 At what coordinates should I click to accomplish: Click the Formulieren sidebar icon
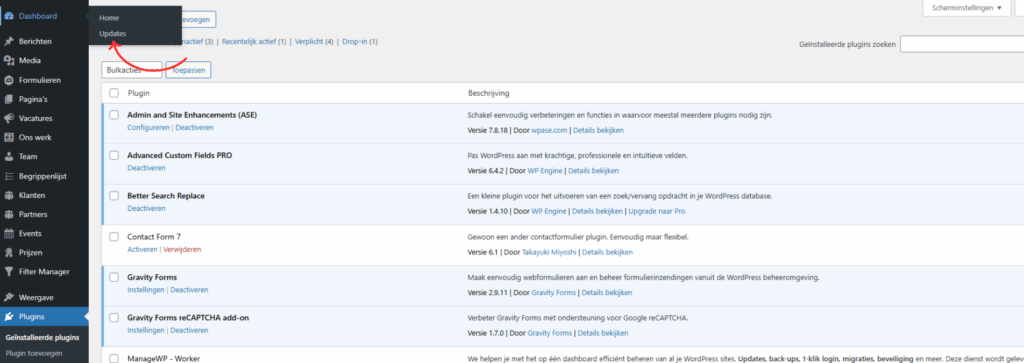[x=8, y=80]
